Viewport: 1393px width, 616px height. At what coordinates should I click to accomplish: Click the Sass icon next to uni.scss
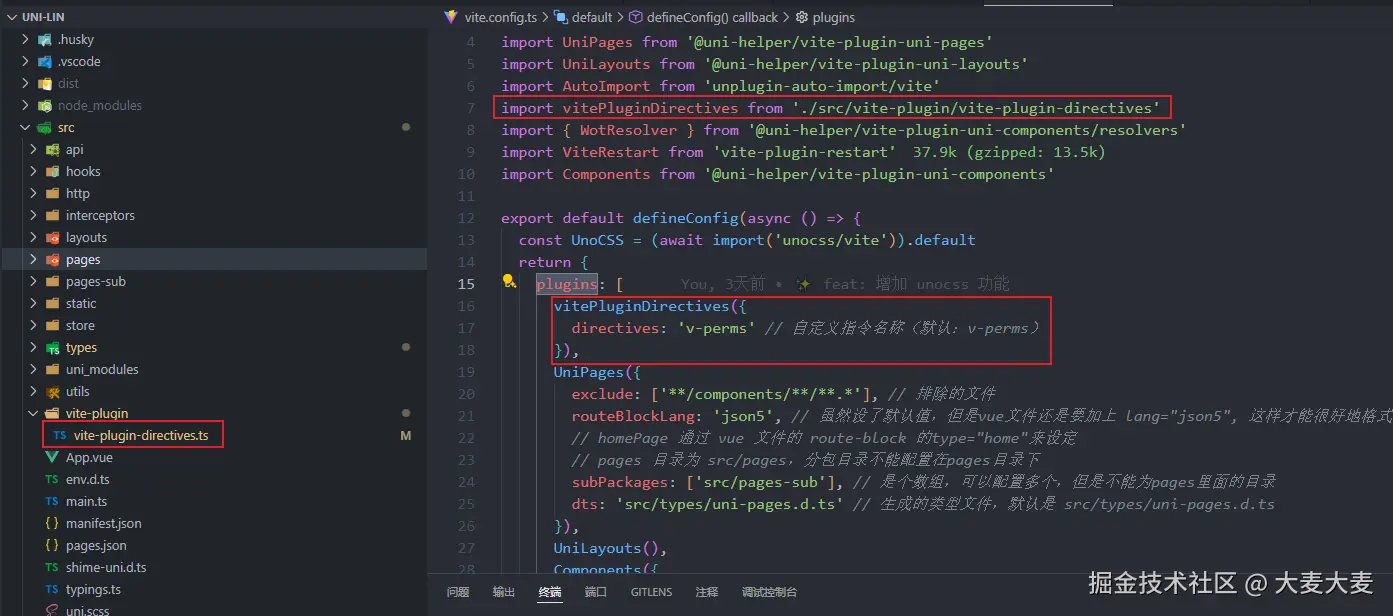tap(50, 611)
